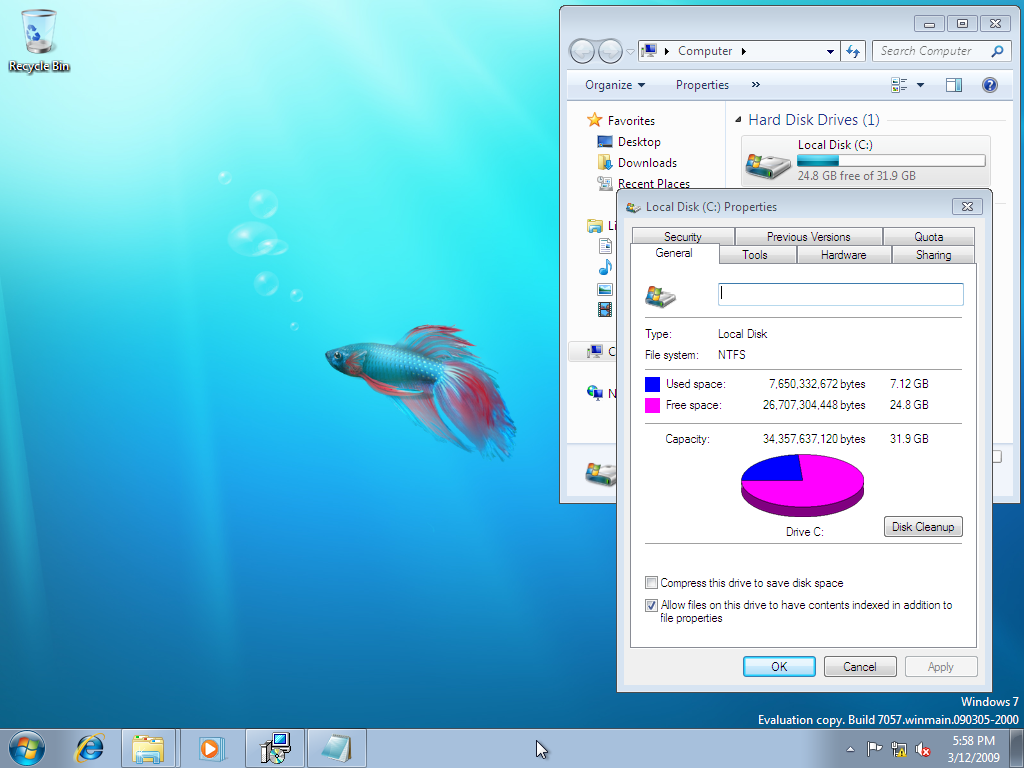Viewport: 1024px width, 768px height.
Task: Switch to the Quota tab
Action: pyautogui.click(x=929, y=236)
